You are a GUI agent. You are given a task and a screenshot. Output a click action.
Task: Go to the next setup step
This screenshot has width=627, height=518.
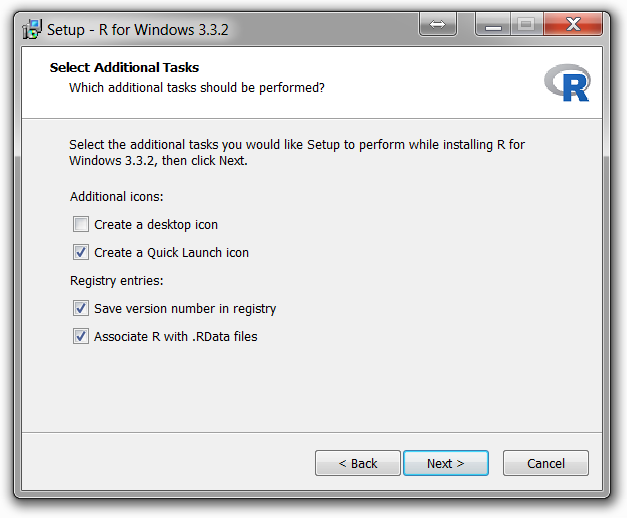(x=446, y=463)
